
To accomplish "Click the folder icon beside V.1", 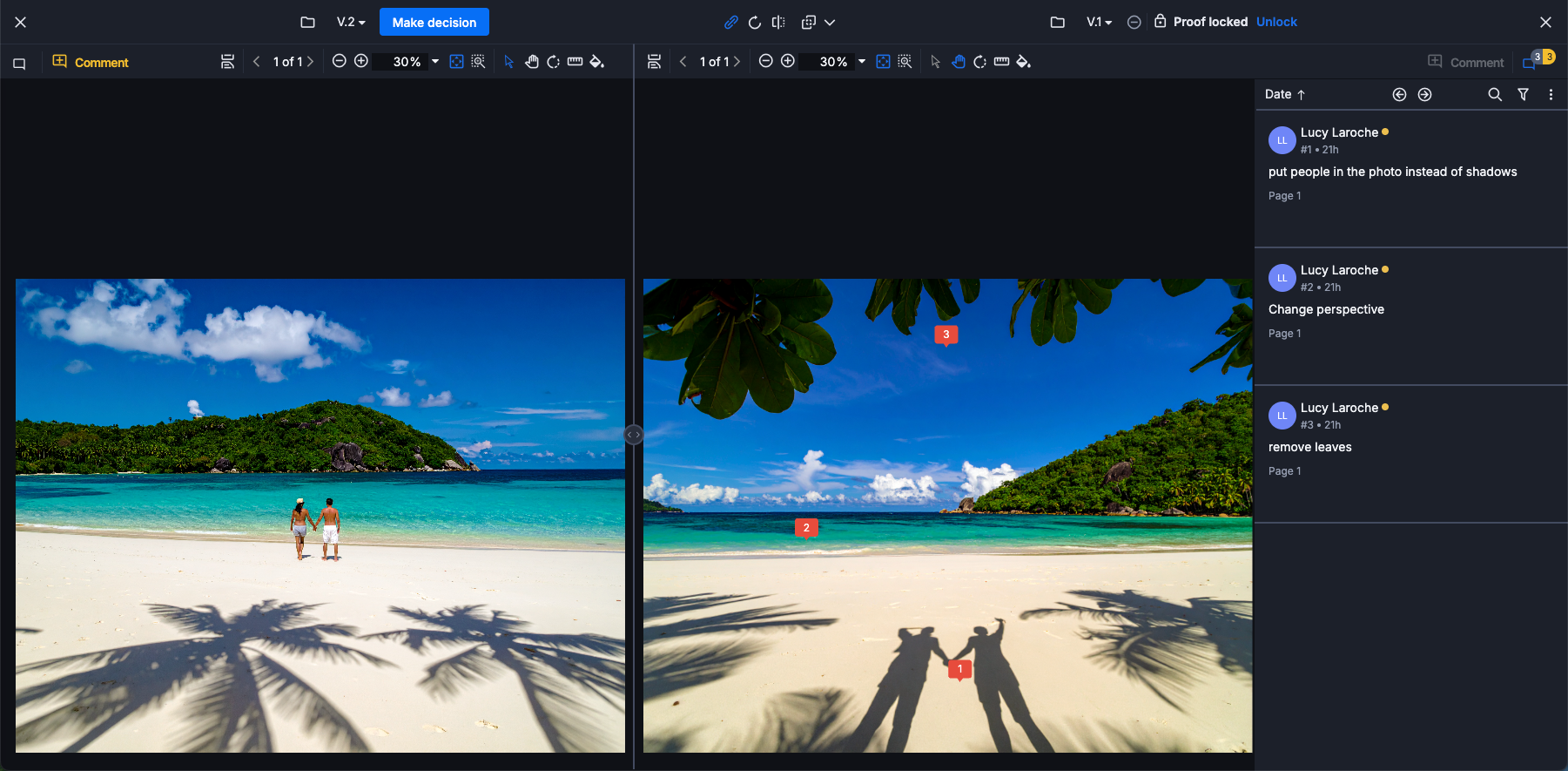I will point(1057,22).
